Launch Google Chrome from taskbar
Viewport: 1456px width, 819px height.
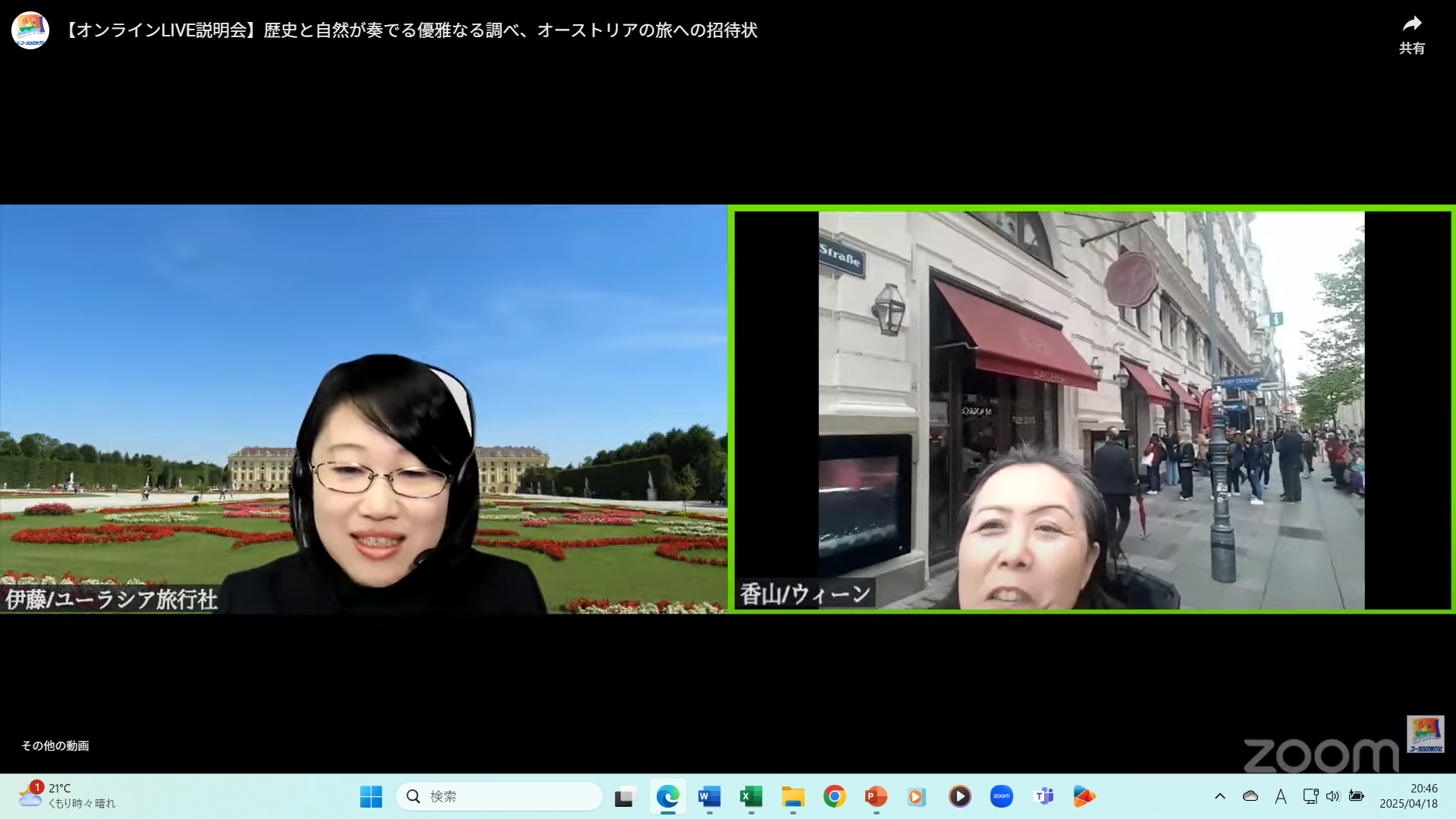pyautogui.click(x=834, y=796)
